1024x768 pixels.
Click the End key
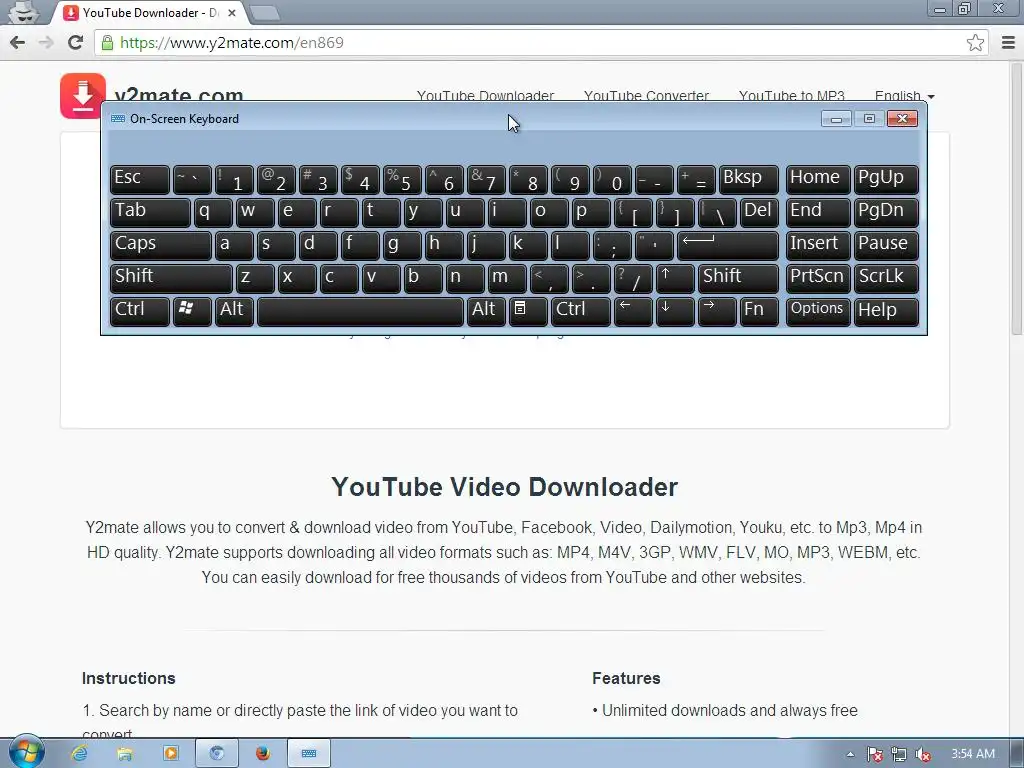click(x=818, y=212)
